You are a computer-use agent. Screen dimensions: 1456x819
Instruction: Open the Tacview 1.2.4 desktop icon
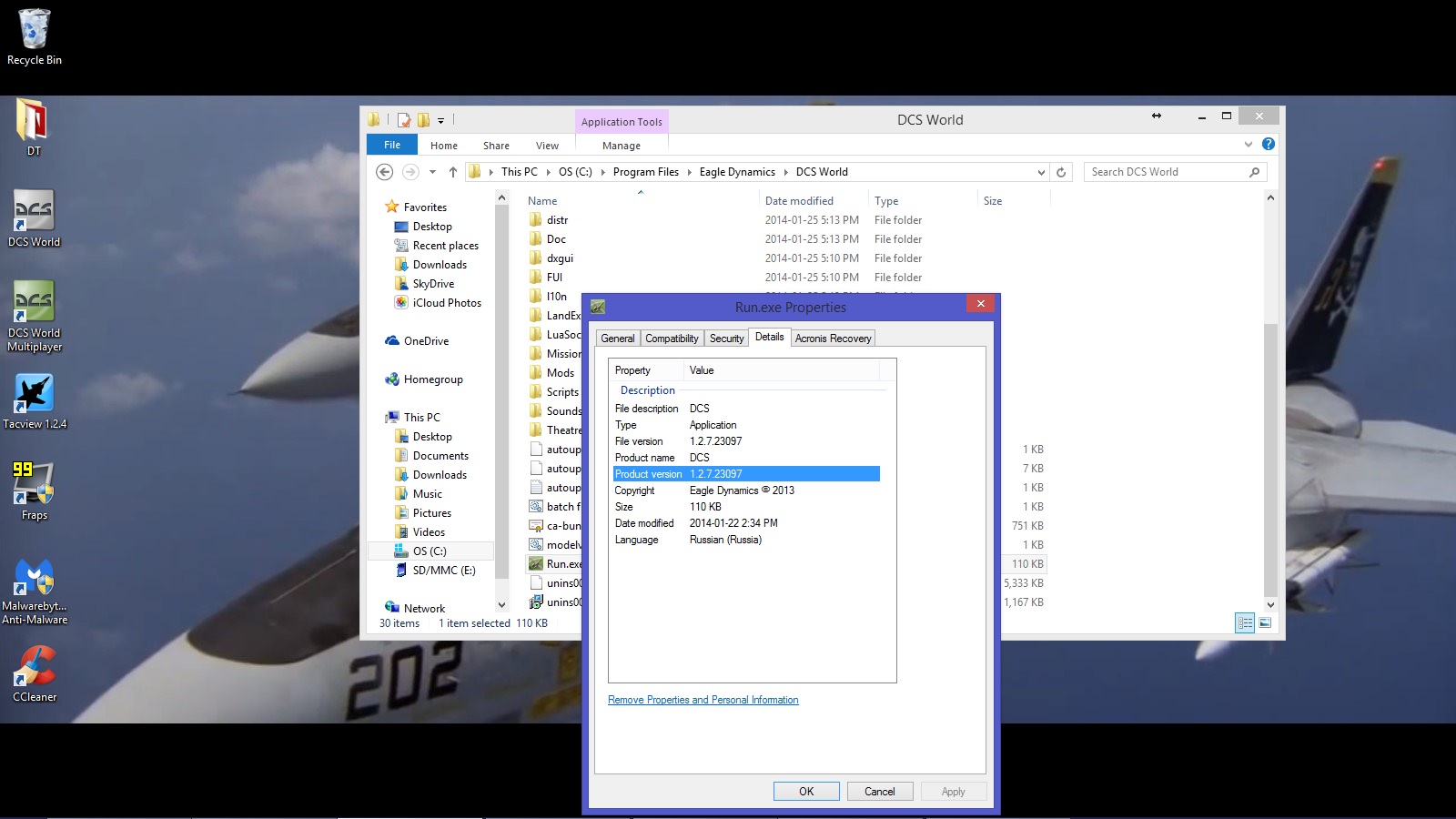tap(35, 401)
